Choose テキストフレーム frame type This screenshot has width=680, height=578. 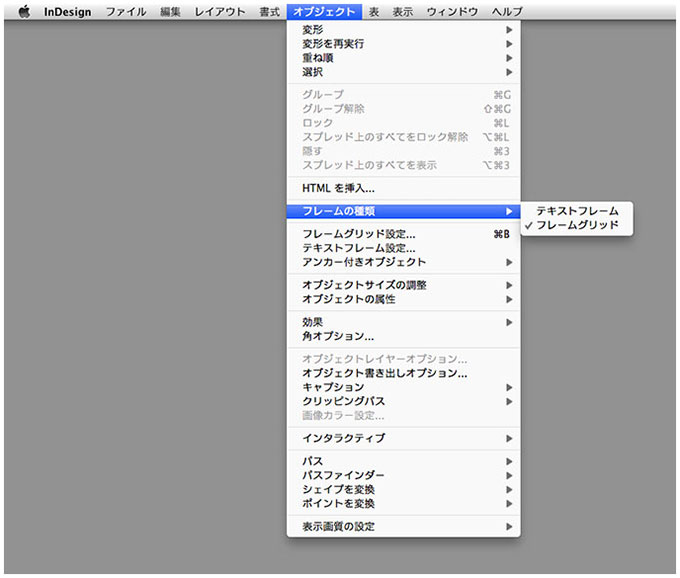click(x=577, y=211)
